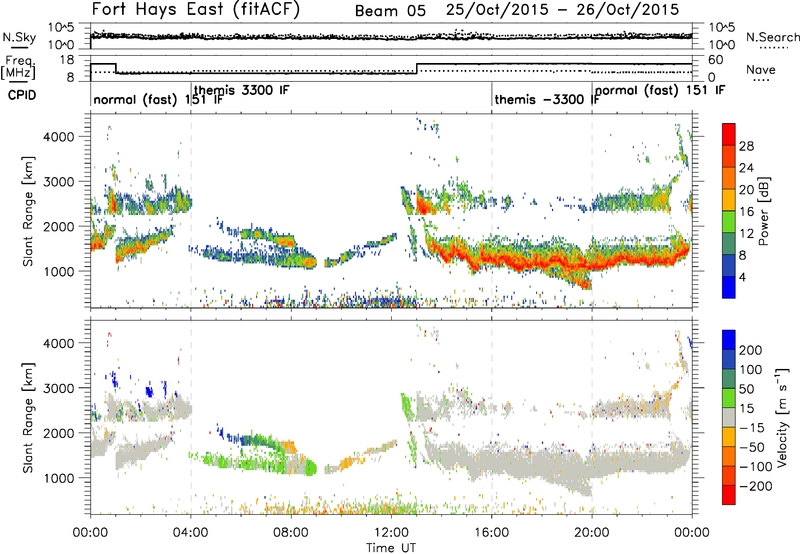Click the '12:00' time axis tick label
Viewport: 800px width, 554px height.
coord(391,532)
